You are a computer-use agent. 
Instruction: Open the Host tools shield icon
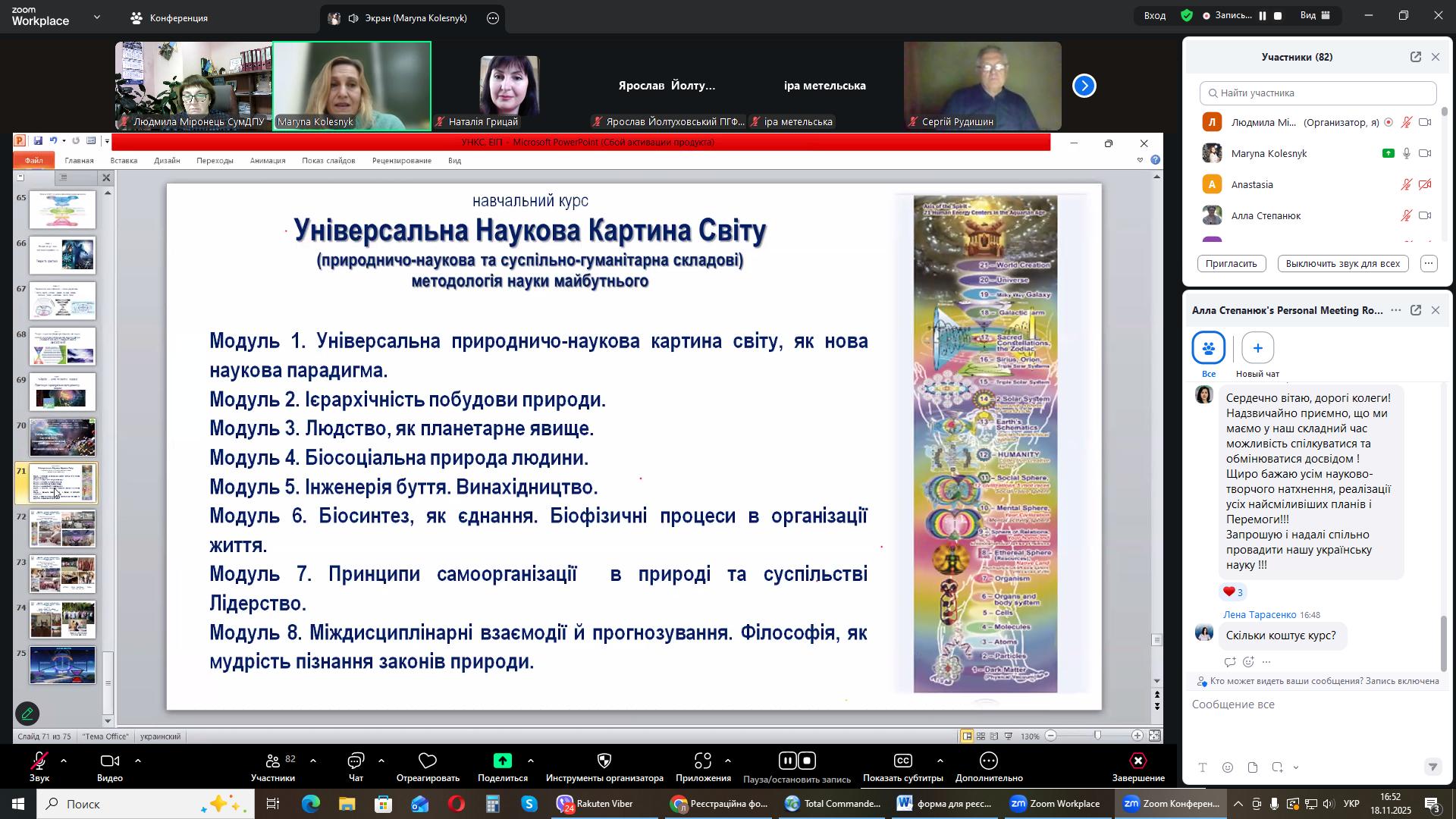(604, 761)
